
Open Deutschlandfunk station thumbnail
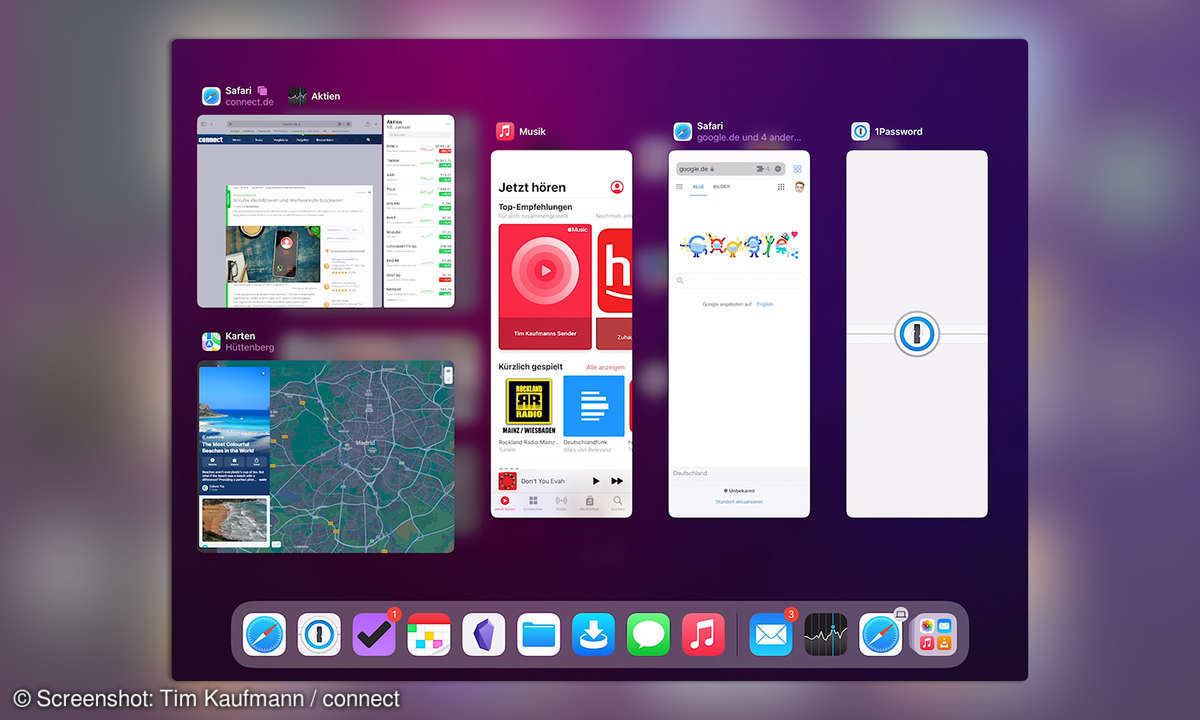pos(594,405)
